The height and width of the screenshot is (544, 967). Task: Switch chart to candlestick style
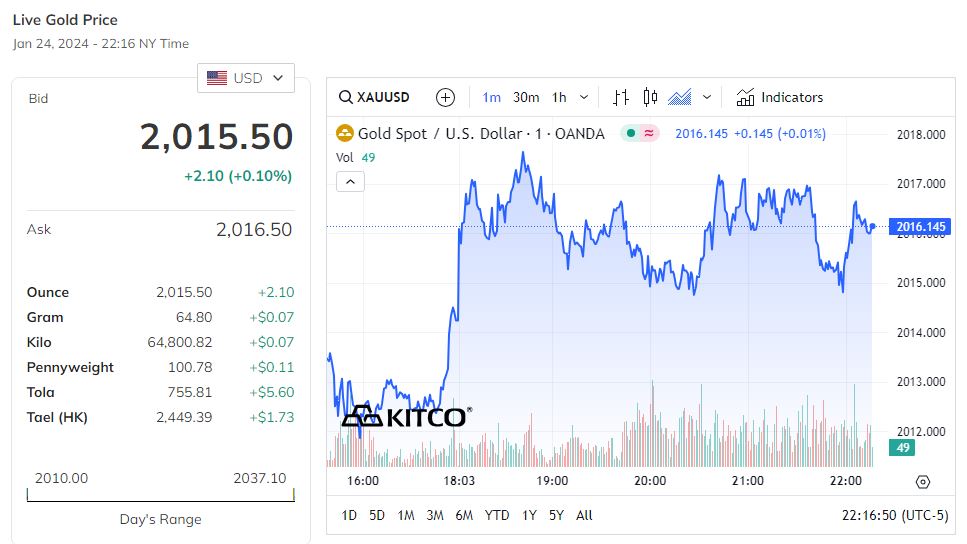(651, 97)
